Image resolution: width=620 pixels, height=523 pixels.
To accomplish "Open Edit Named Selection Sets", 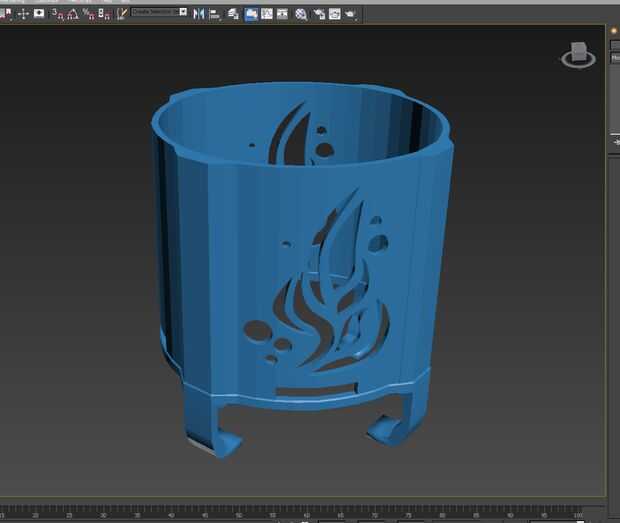I will point(122,13).
